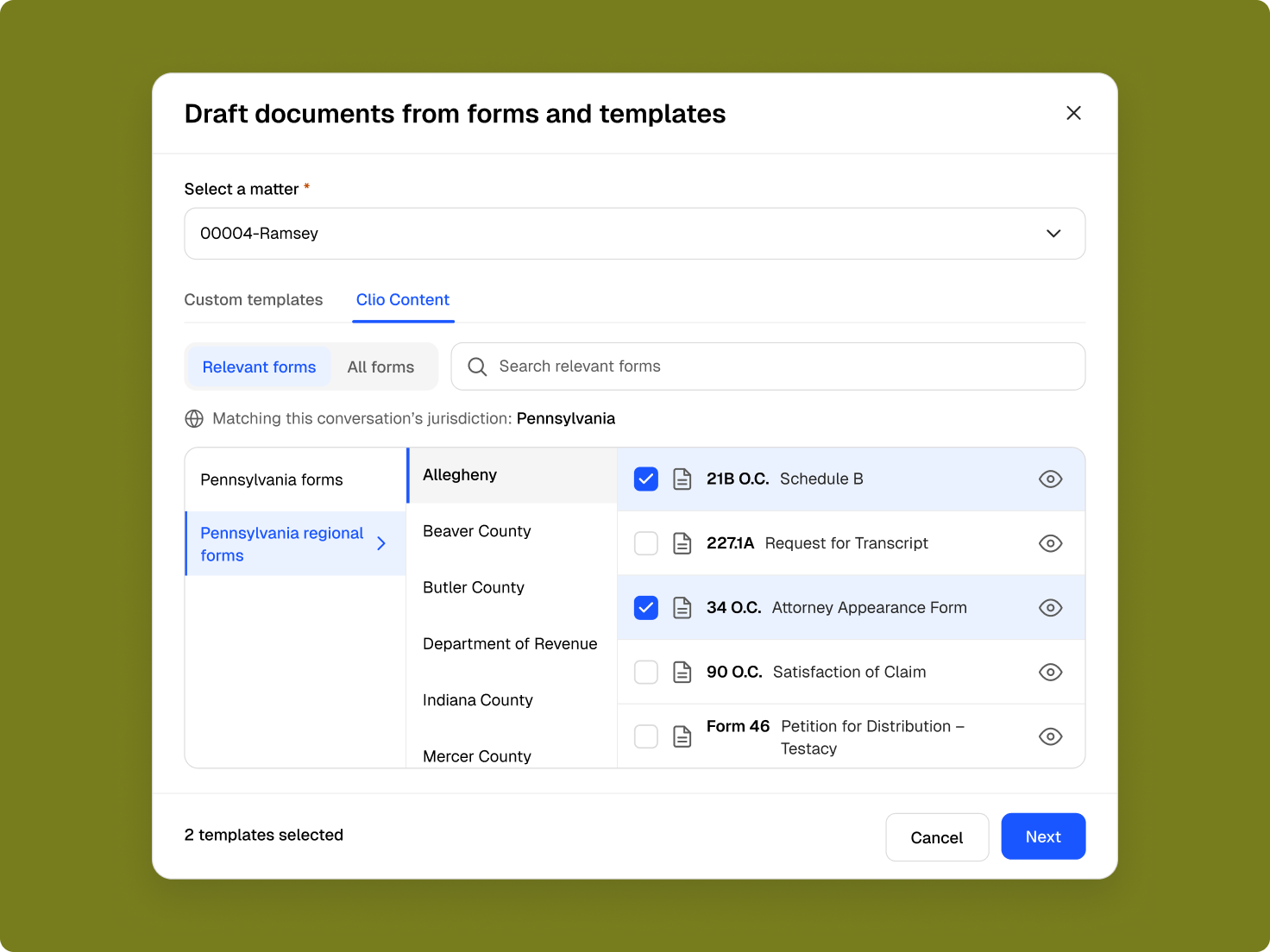The height and width of the screenshot is (952, 1270).
Task: Click the globe jurisdiction icon
Action: click(194, 418)
